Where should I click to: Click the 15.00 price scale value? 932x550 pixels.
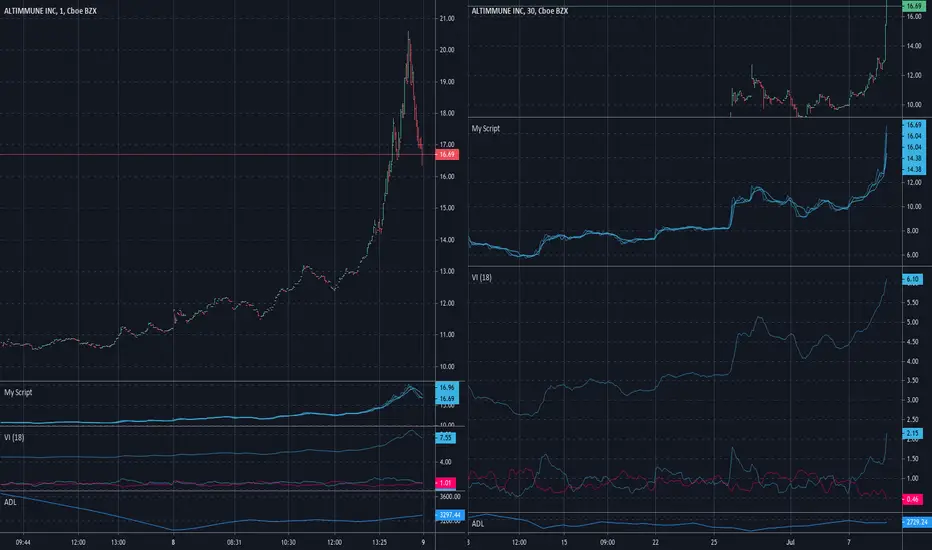pyautogui.click(x=447, y=208)
